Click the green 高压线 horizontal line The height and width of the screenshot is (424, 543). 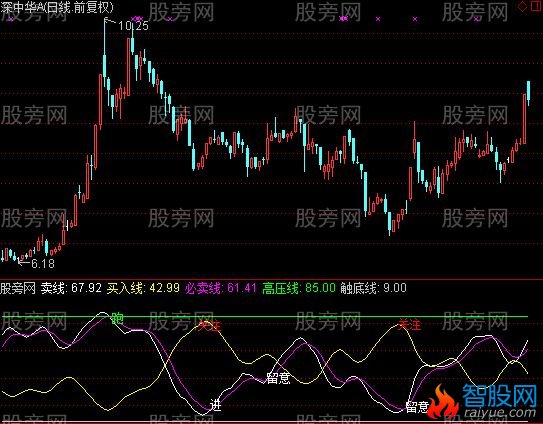(x=265, y=316)
